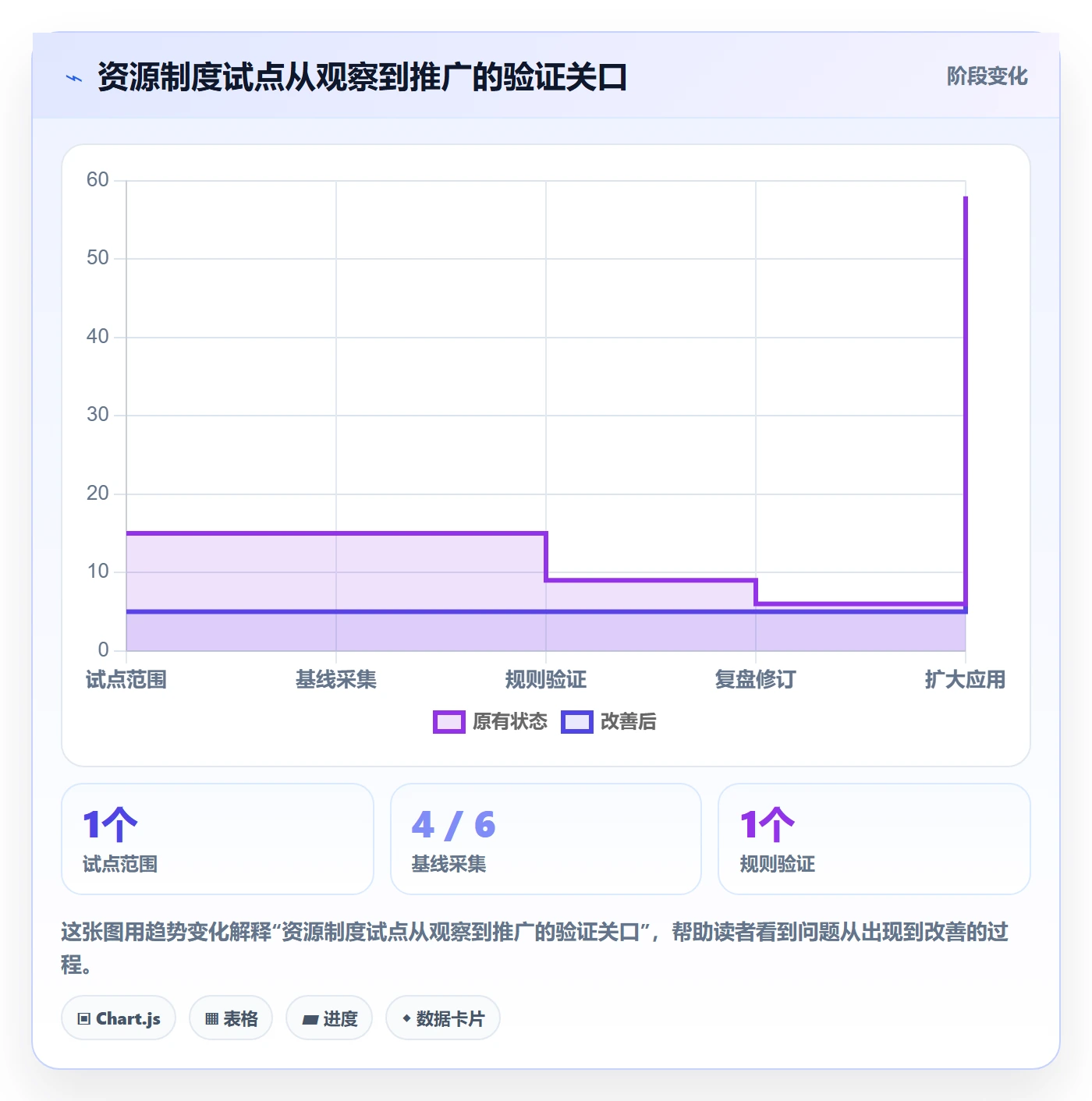1092x1101 pixels.
Task: Click the grid icon in 表格 chip
Action: [211, 1019]
